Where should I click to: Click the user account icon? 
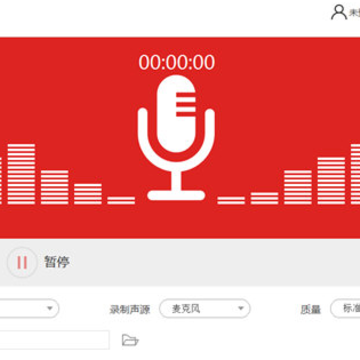click(x=339, y=12)
